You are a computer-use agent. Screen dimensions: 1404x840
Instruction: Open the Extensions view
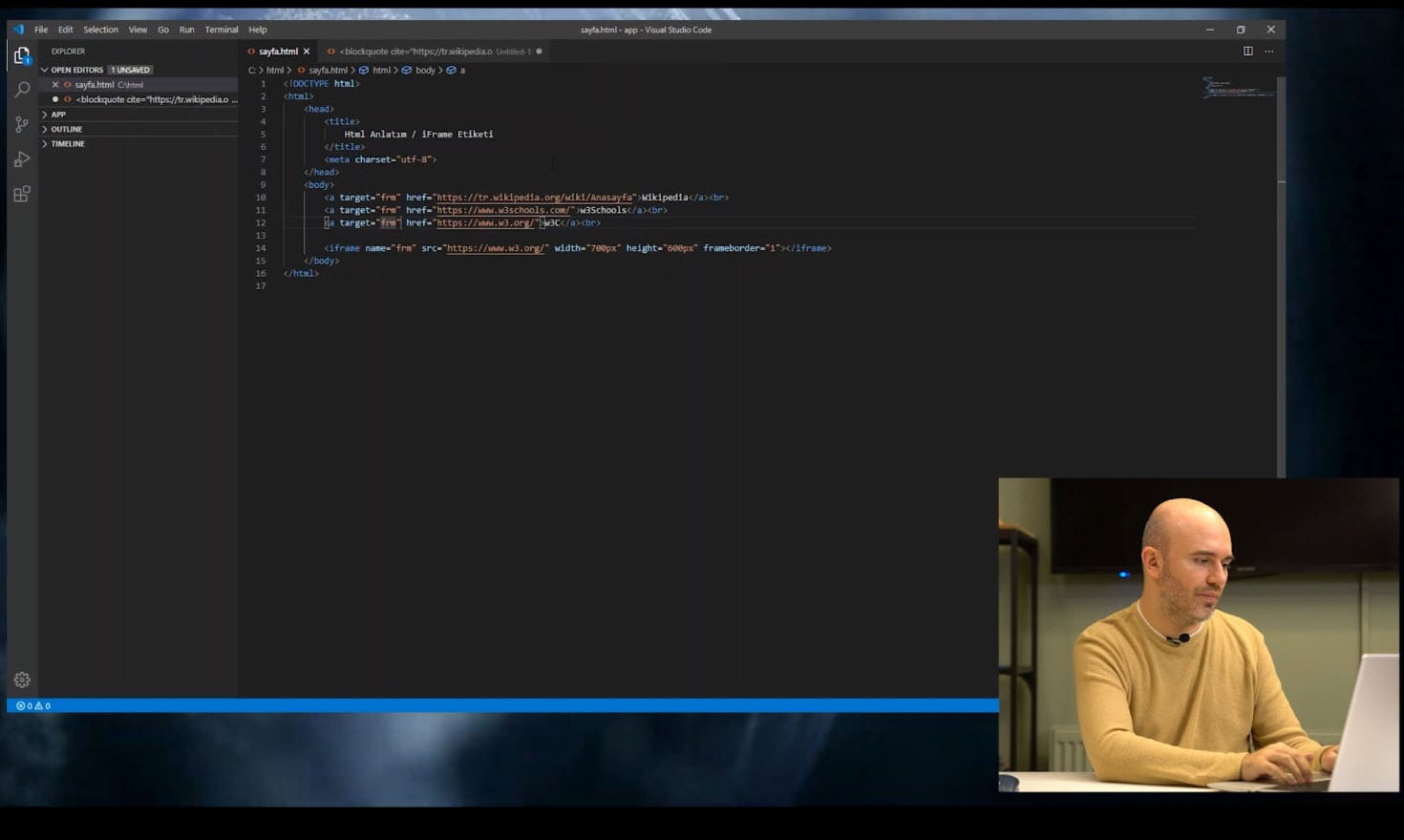(x=22, y=194)
